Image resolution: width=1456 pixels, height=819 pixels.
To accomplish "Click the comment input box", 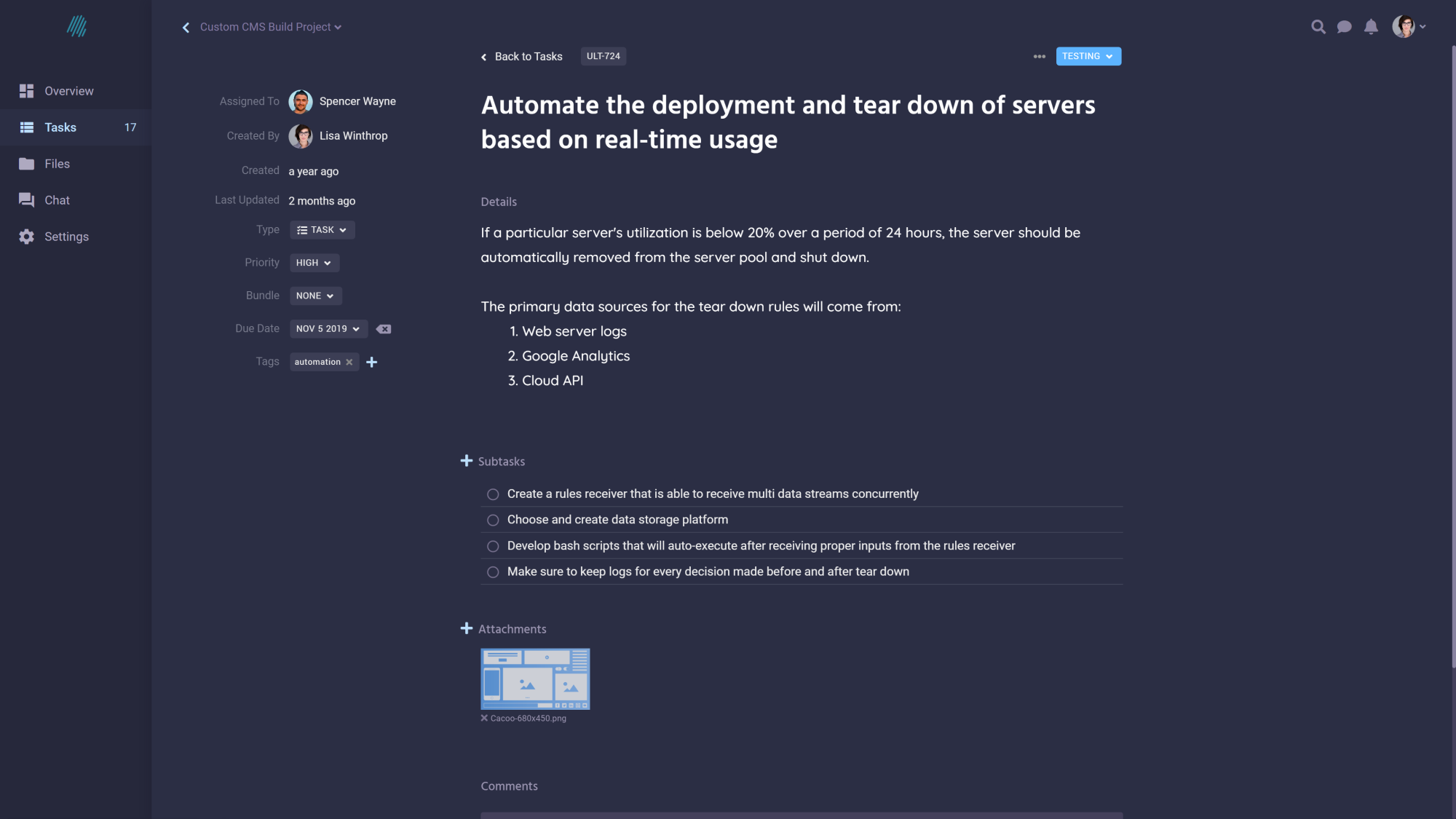I will (x=802, y=815).
